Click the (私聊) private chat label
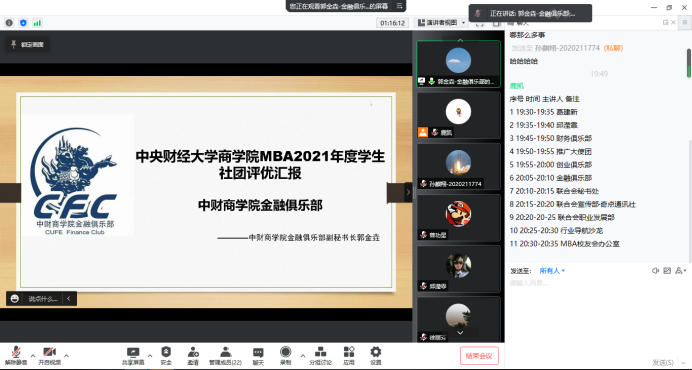 [613, 48]
